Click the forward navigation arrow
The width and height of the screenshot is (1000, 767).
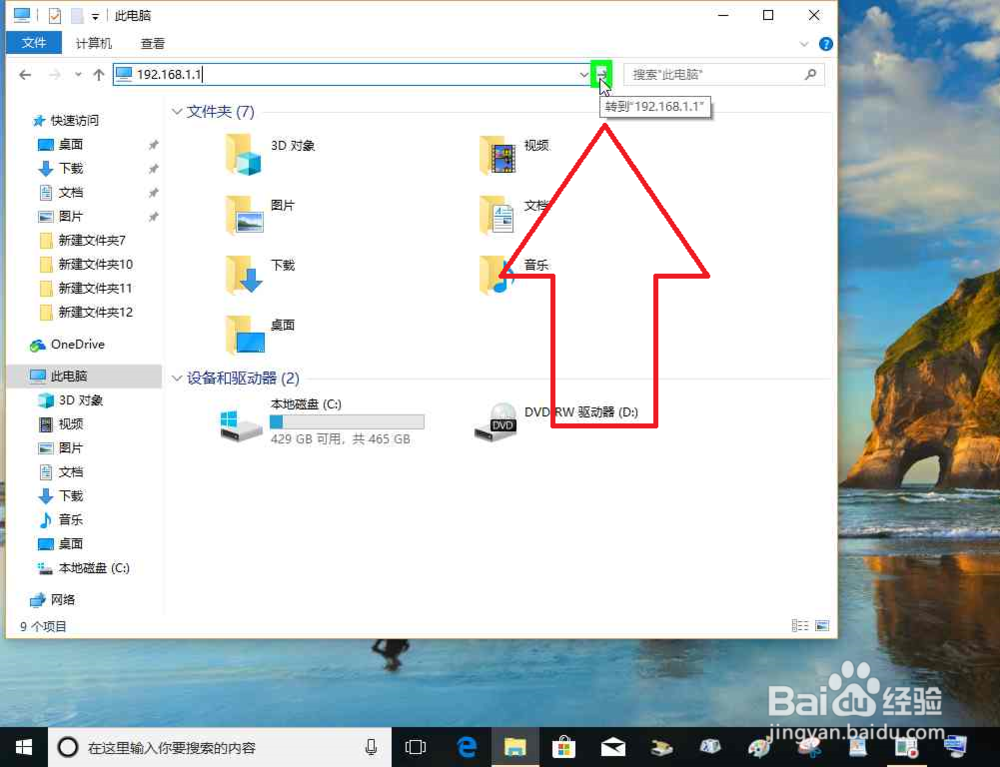(x=55, y=75)
